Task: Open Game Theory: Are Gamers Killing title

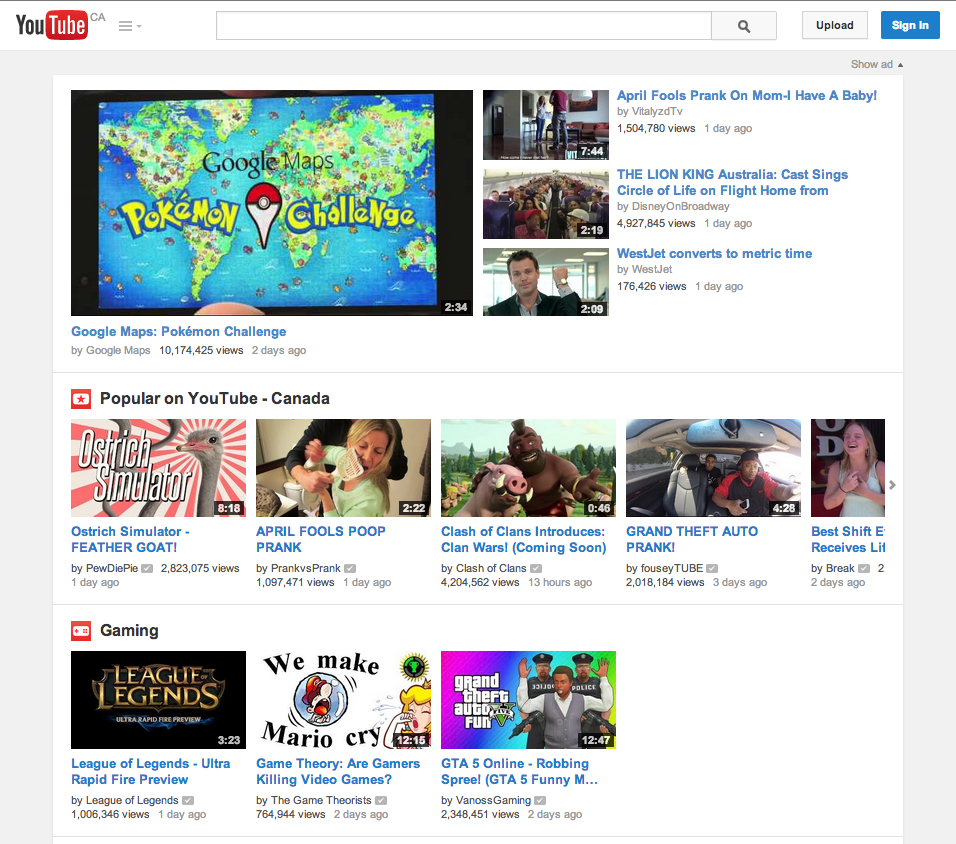Action: (338, 771)
